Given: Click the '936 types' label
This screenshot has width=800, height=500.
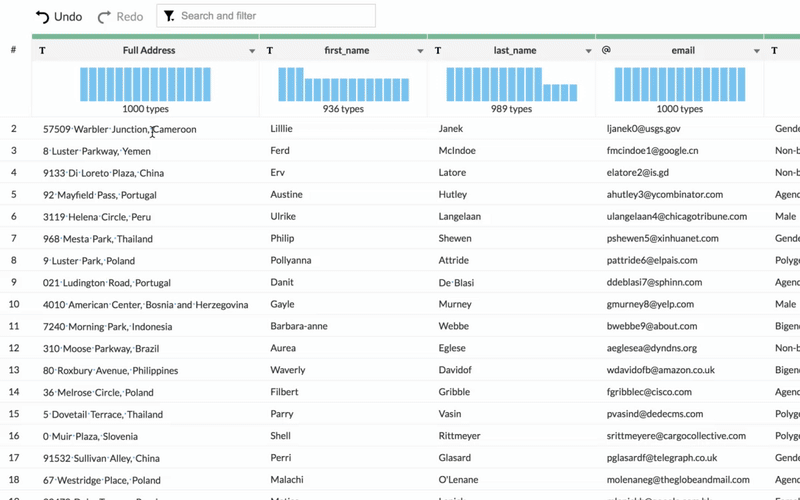Looking at the screenshot, I should pos(343,109).
